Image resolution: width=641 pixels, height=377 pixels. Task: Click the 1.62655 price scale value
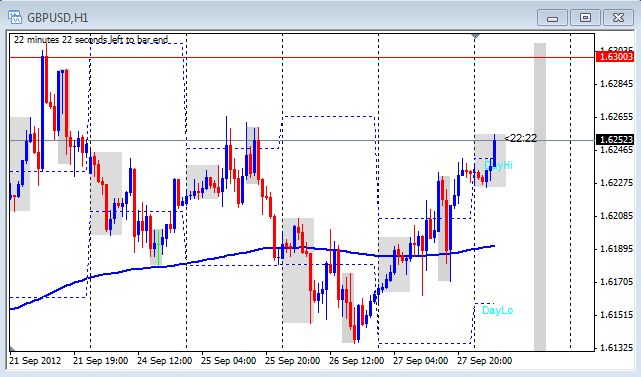(x=616, y=117)
